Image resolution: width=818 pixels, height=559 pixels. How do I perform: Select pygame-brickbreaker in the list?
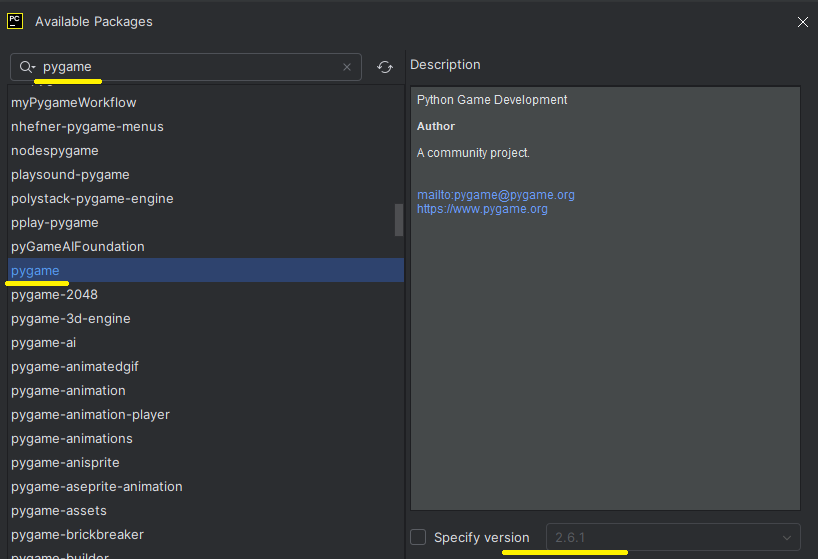pos(77,535)
